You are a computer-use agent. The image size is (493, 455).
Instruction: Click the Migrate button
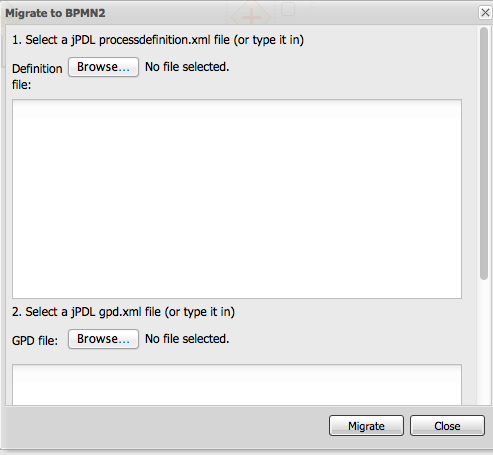(x=366, y=426)
